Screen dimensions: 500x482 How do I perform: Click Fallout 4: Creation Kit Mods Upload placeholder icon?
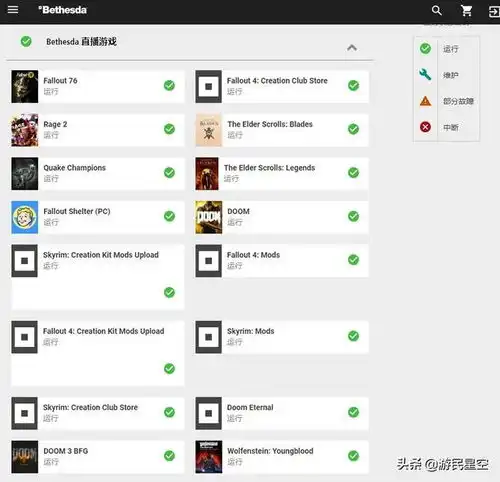pos(25,337)
